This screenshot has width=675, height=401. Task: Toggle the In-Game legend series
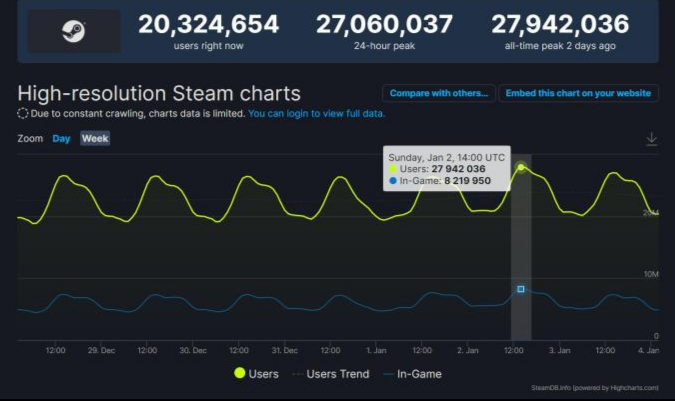coord(412,374)
